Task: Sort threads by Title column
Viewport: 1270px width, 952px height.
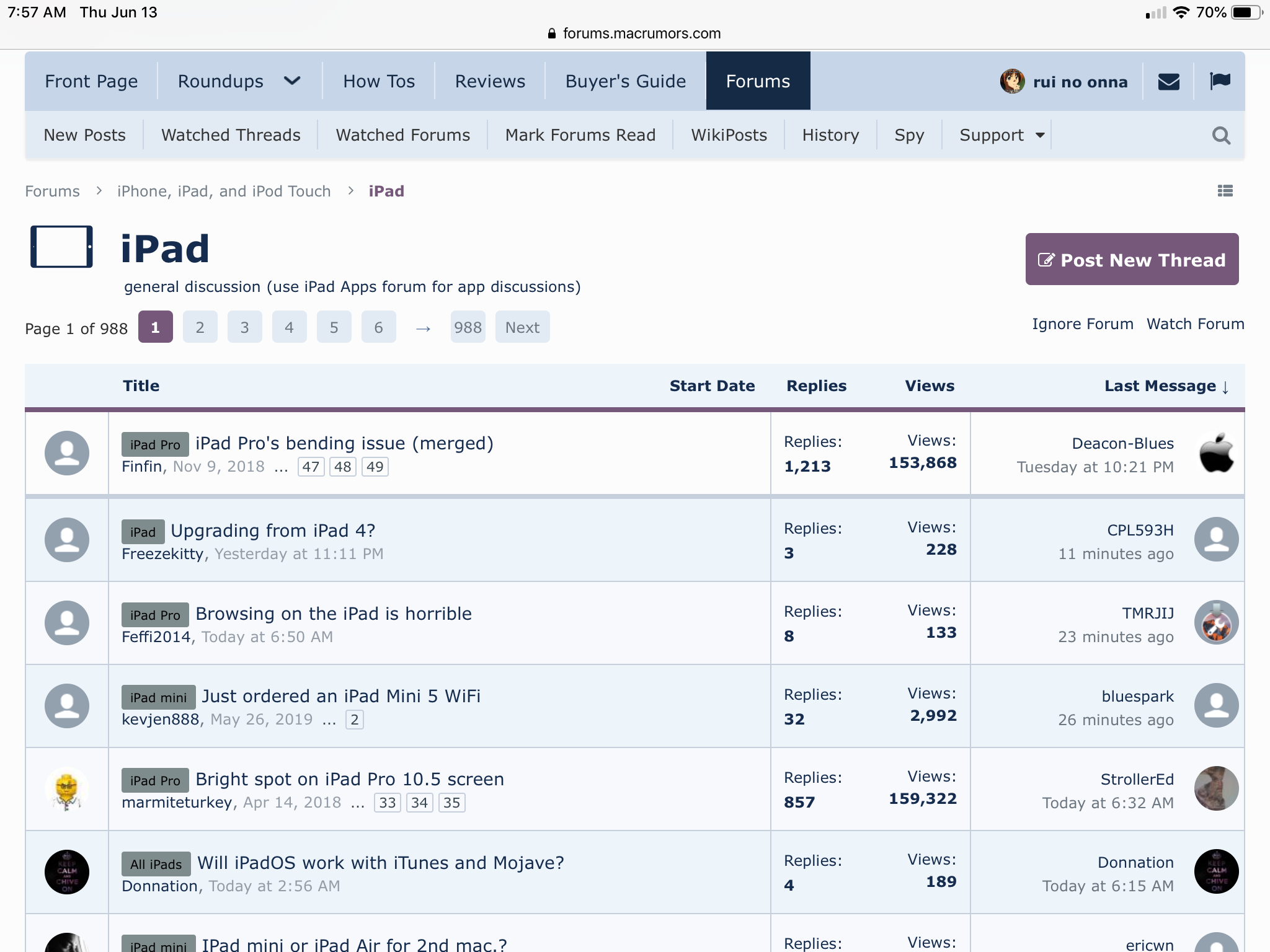Action: (x=141, y=386)
